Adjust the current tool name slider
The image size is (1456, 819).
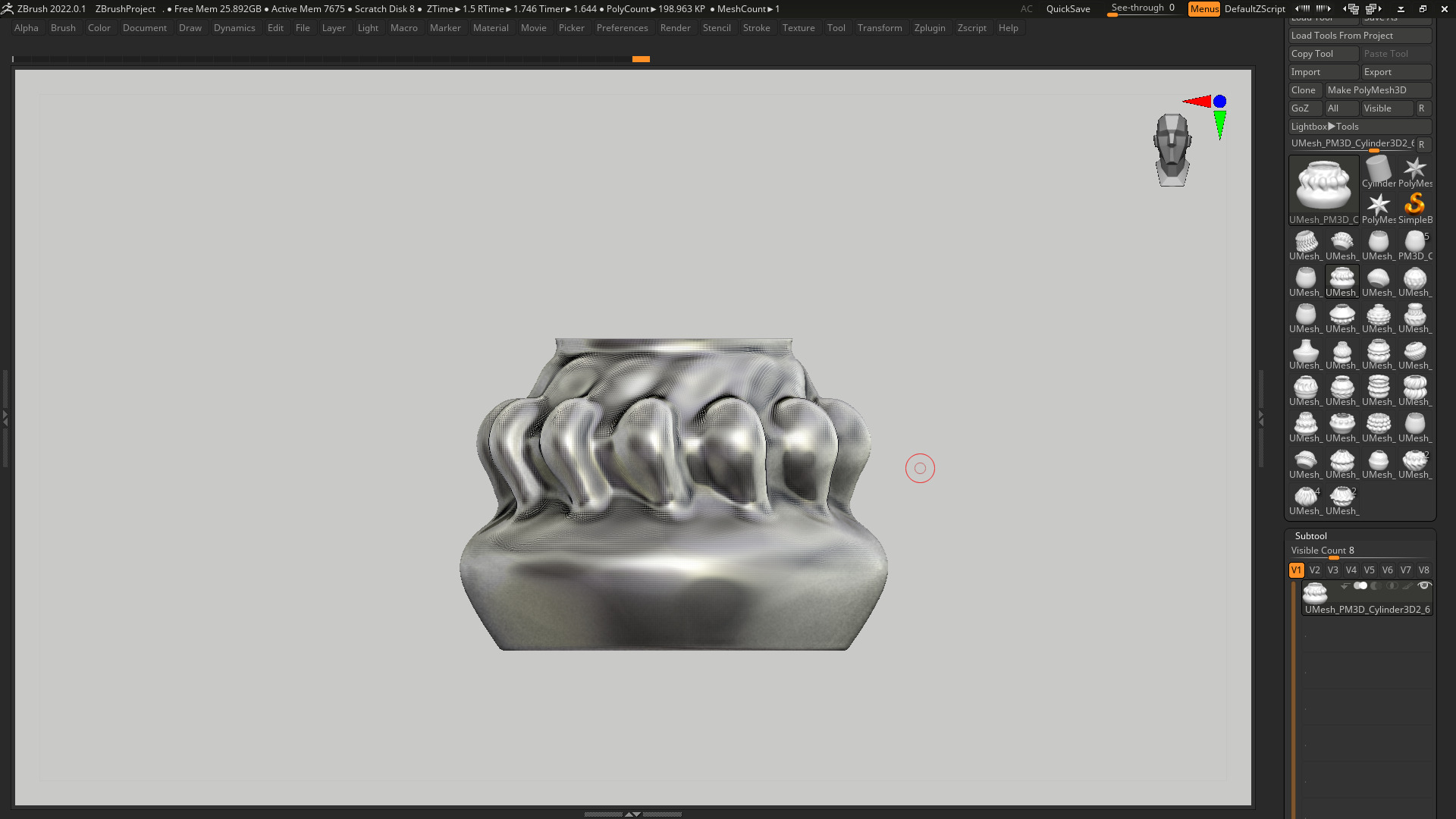coord(1351,144)
